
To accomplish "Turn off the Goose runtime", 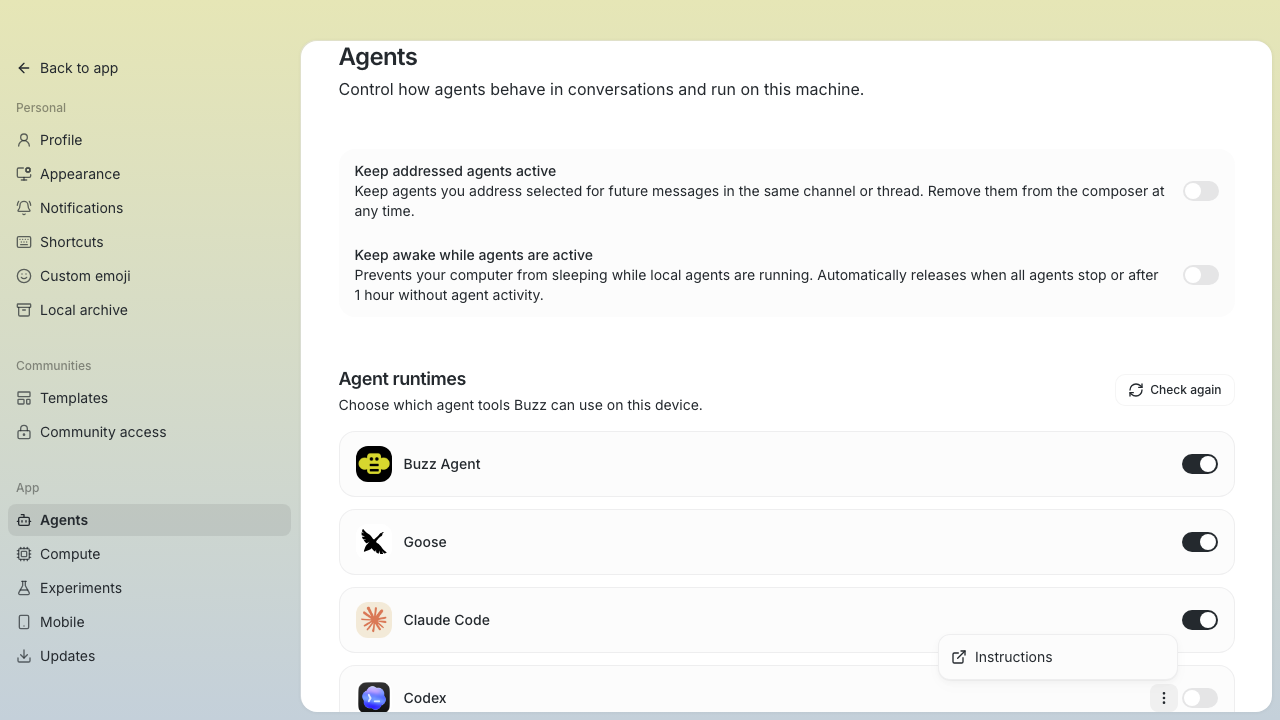I will tap(1200, 542).
